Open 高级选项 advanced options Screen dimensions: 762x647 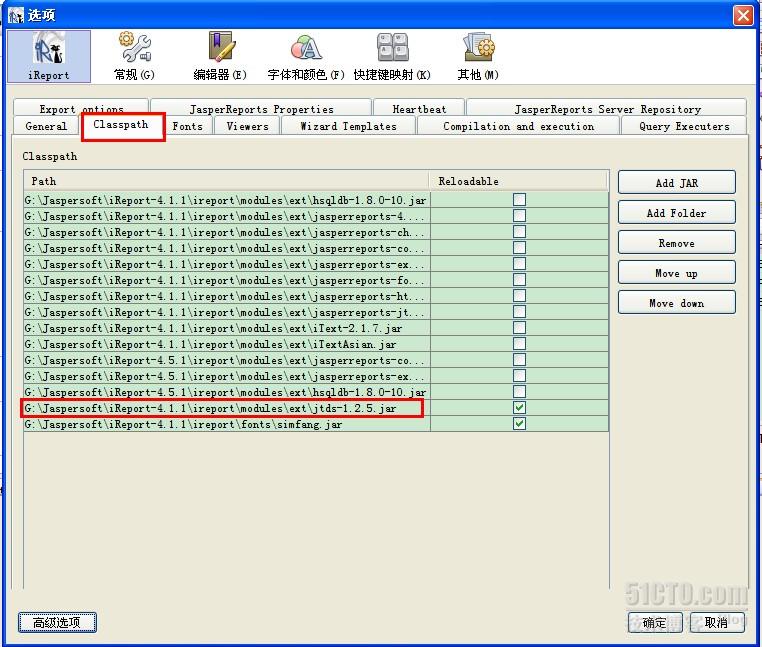point(57,622)
